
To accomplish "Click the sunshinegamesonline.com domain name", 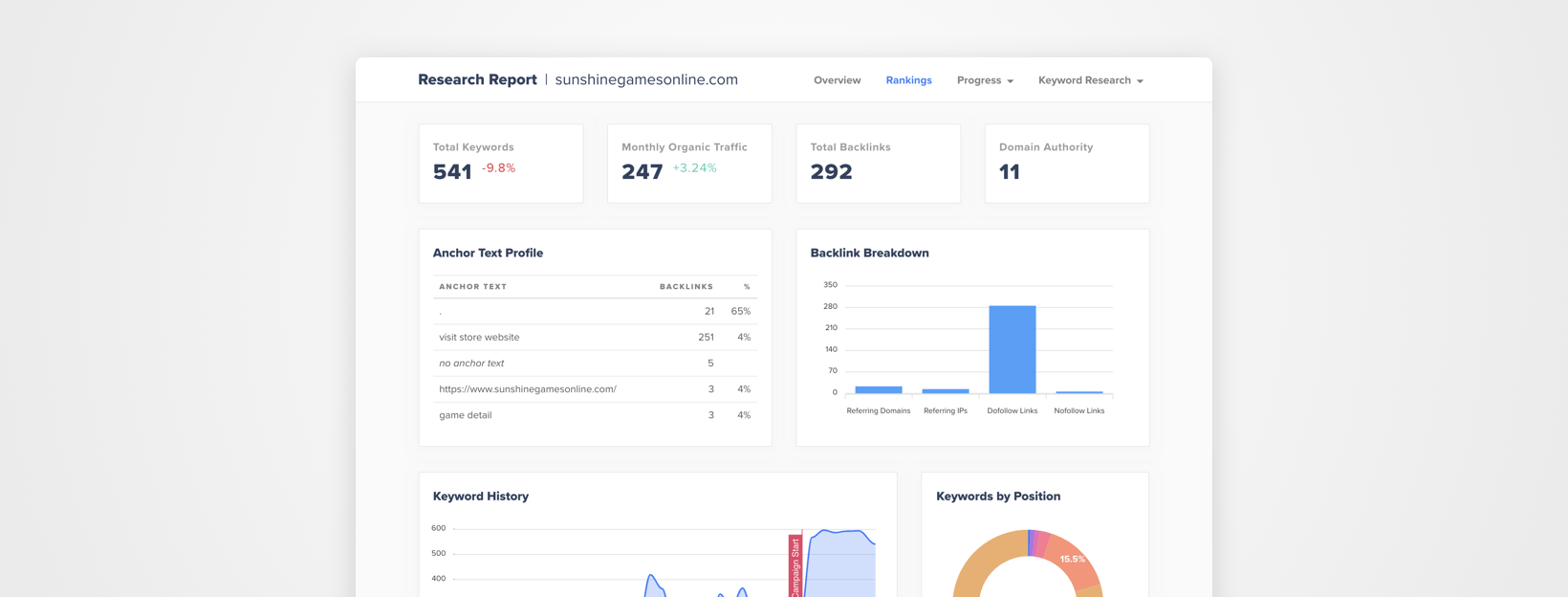I will (646, 79).
